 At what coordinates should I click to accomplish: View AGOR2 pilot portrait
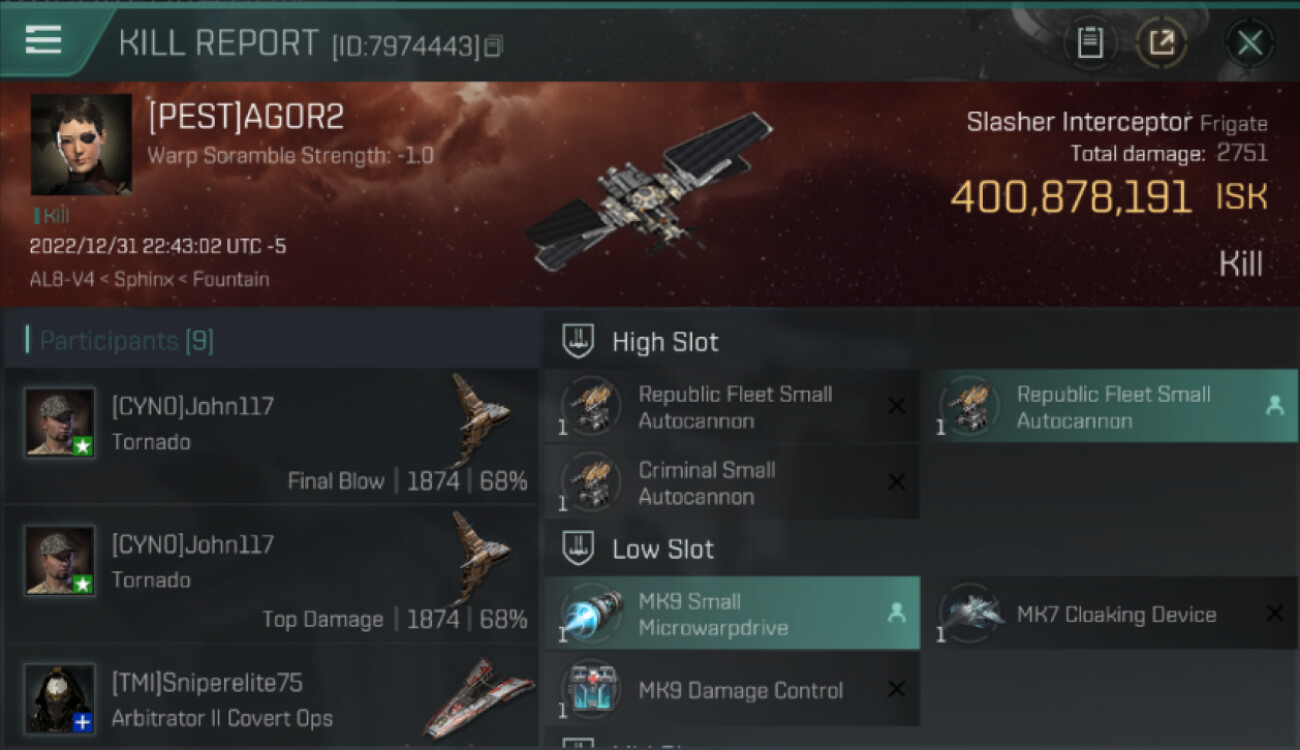(x=81, y=145)
